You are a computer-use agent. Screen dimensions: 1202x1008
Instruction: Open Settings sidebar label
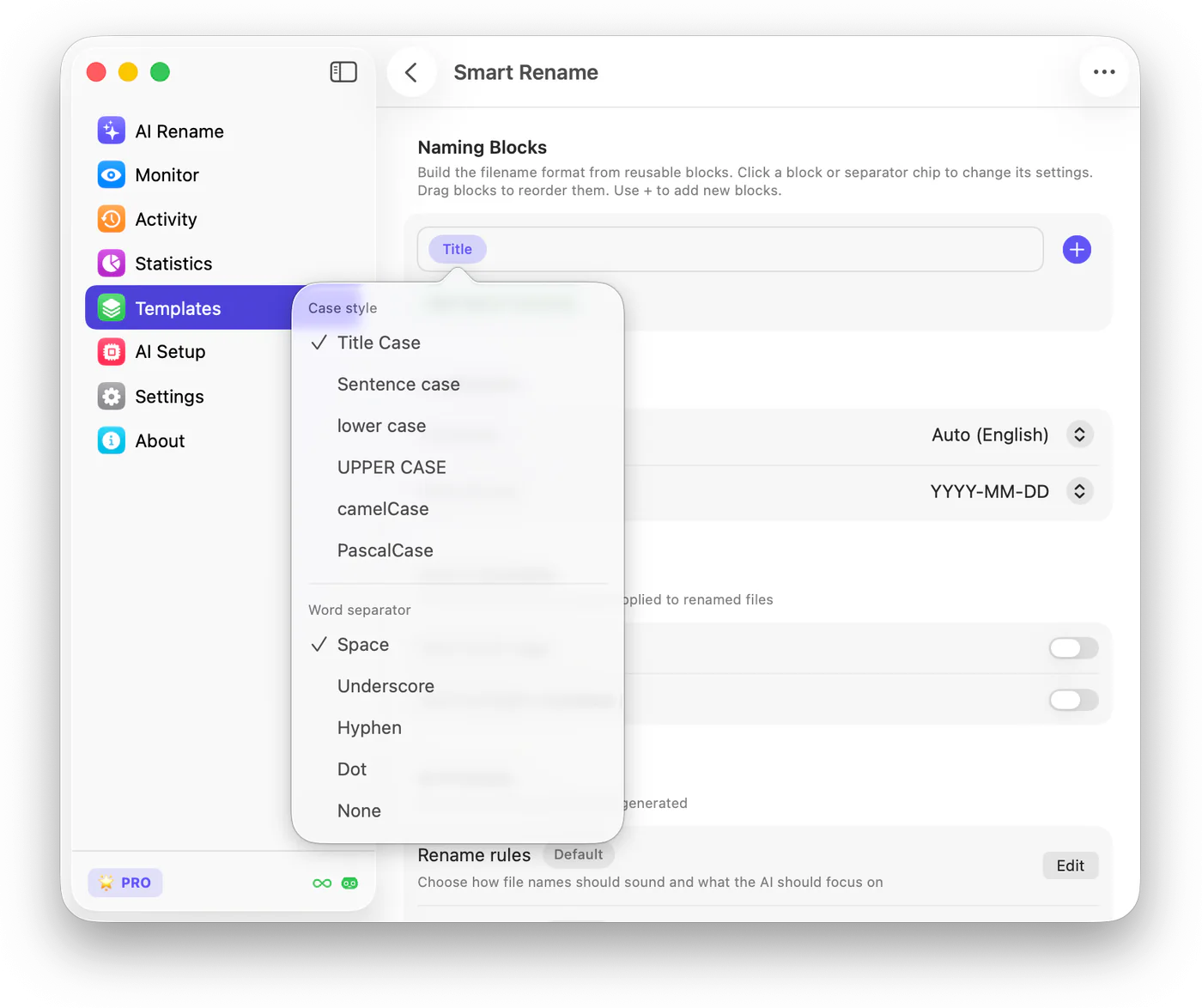pos(170,397)
